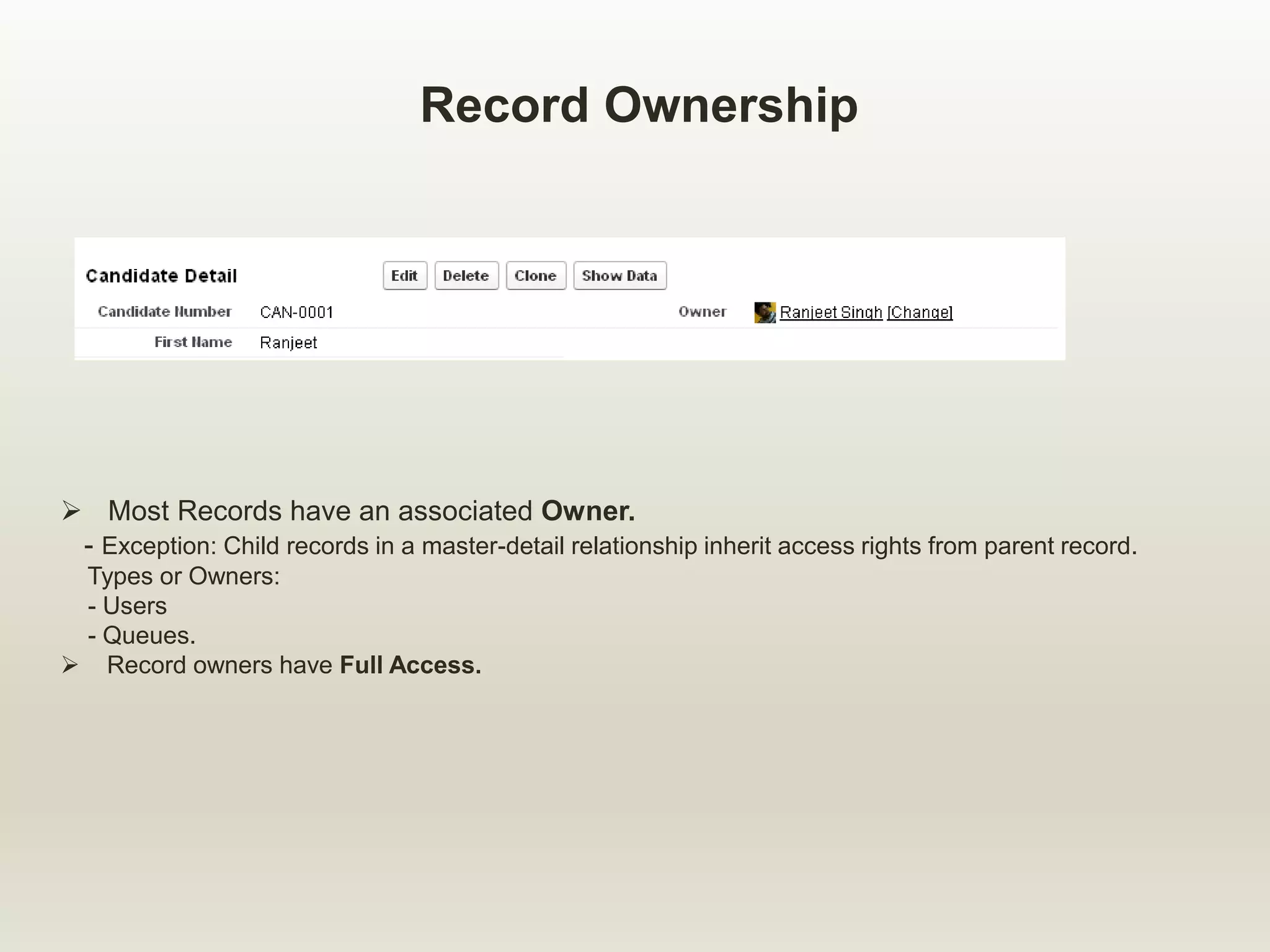Click the Candidate Number field label

point(164,312)
